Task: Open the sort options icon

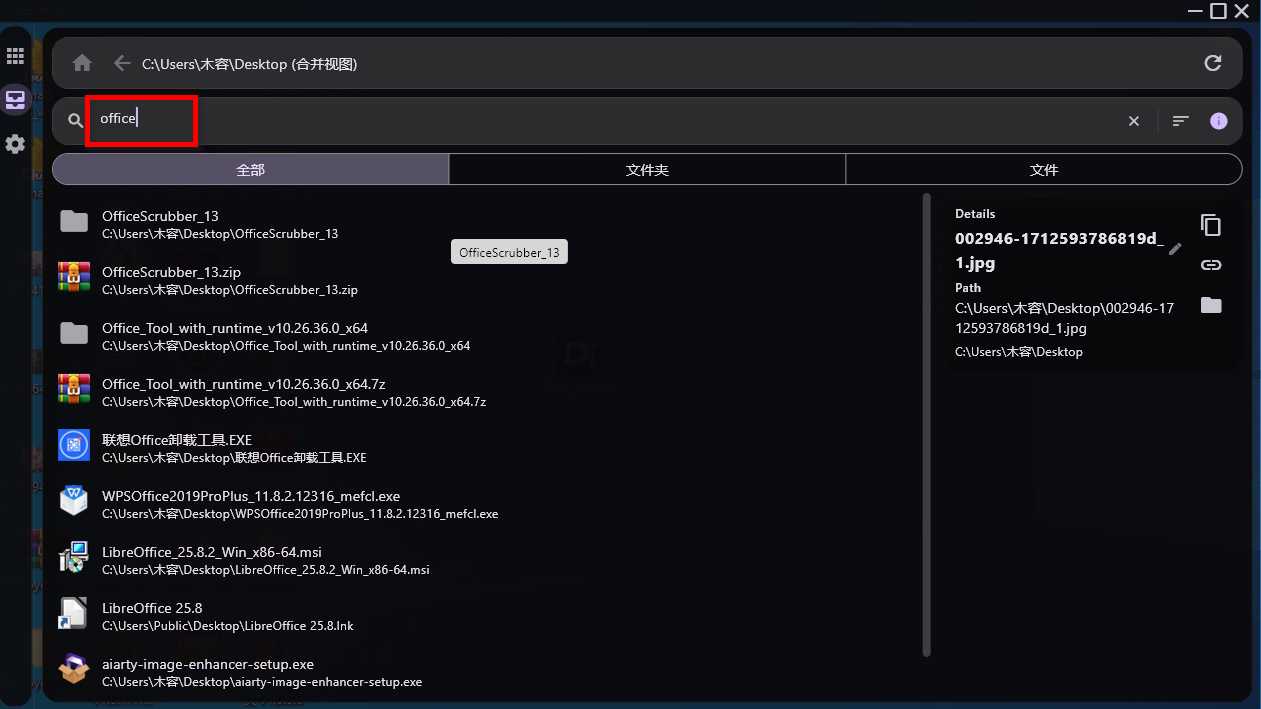Action: pyautogui.click(x=1180, y=121)
